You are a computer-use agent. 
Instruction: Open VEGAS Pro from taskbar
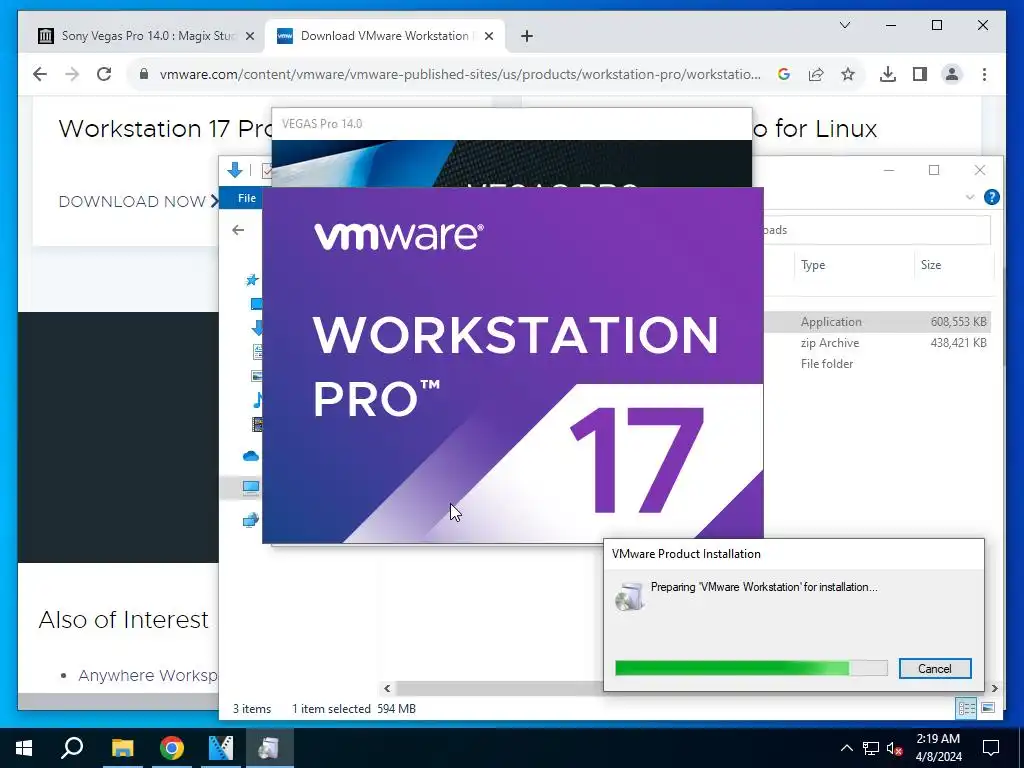(x=221, y=748)
